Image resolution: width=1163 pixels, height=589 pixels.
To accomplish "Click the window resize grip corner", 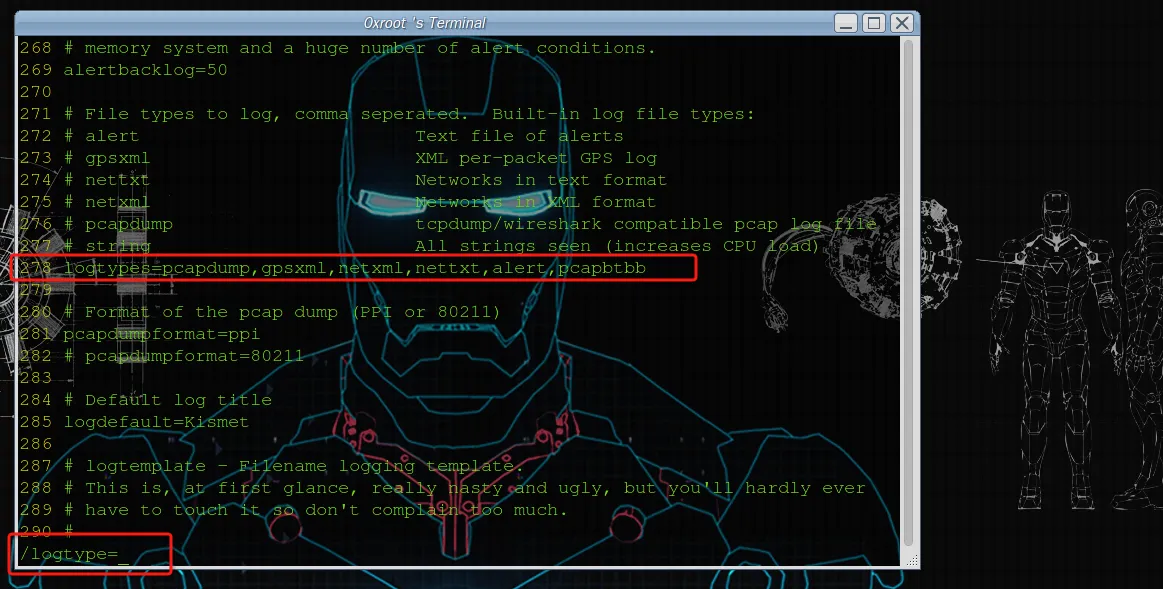I will 912,560.
